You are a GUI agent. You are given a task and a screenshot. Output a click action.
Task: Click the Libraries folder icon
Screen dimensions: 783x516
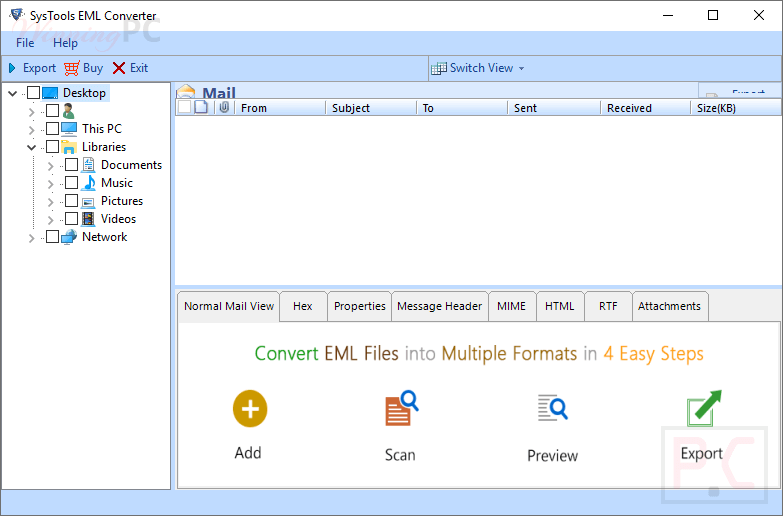coord(69,147)
